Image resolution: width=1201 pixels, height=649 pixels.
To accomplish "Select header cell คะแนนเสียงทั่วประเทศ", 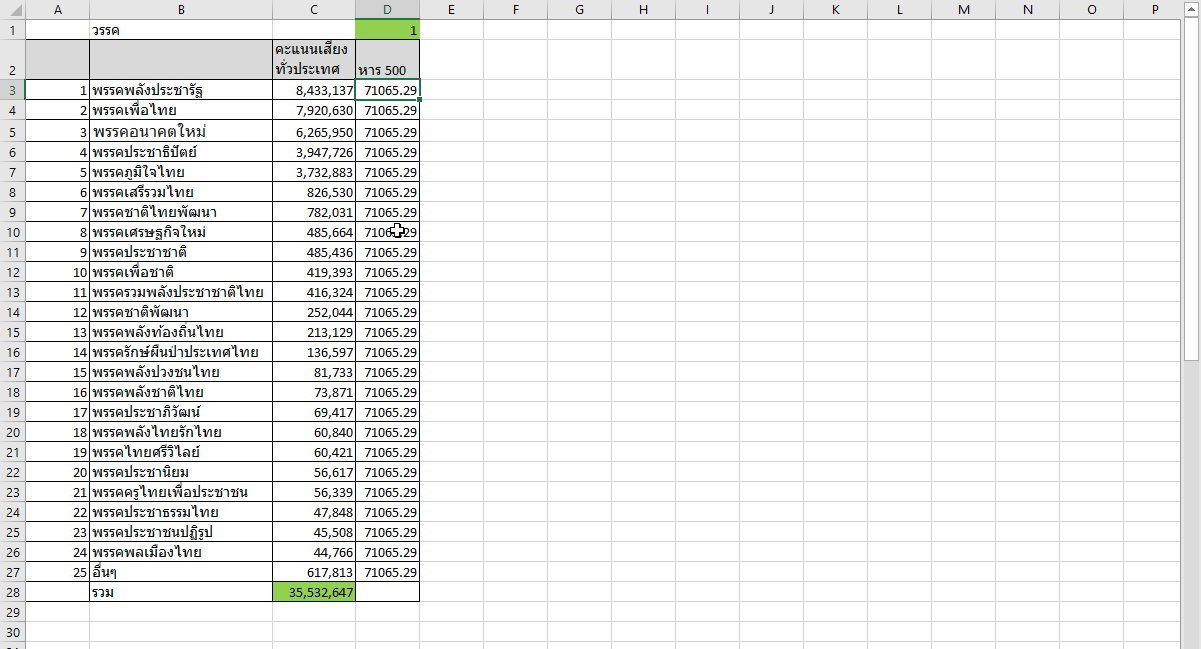I will coord(314,59).
